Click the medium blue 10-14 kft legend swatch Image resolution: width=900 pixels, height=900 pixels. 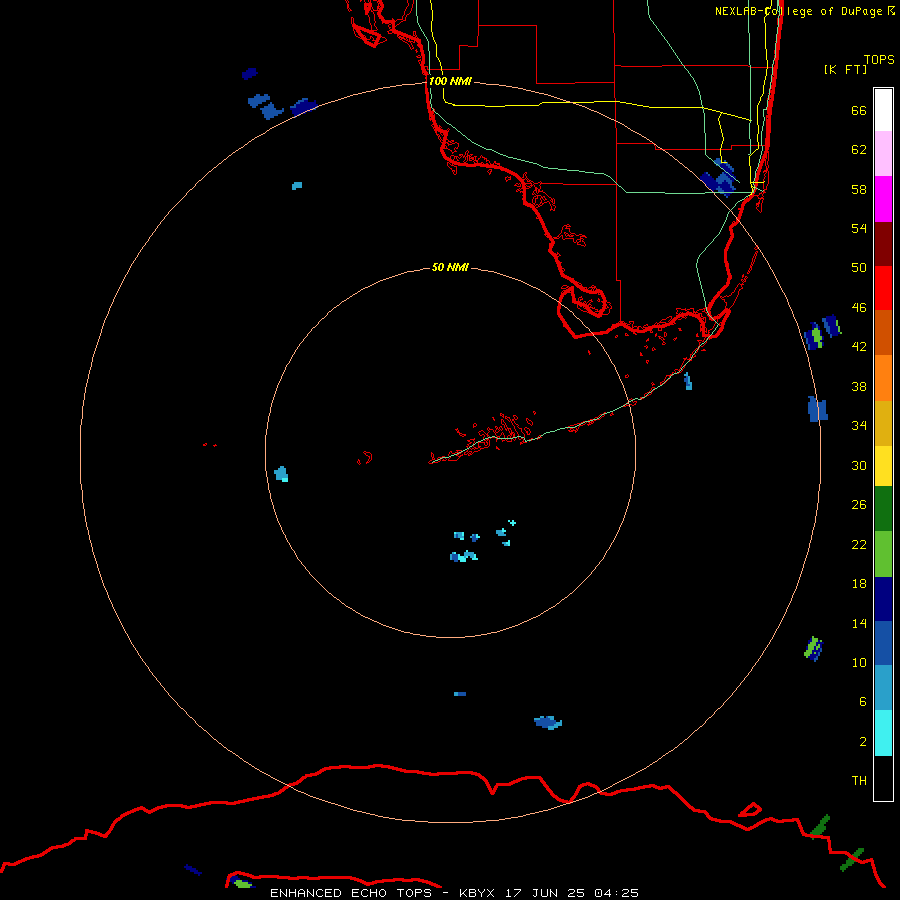883,643
